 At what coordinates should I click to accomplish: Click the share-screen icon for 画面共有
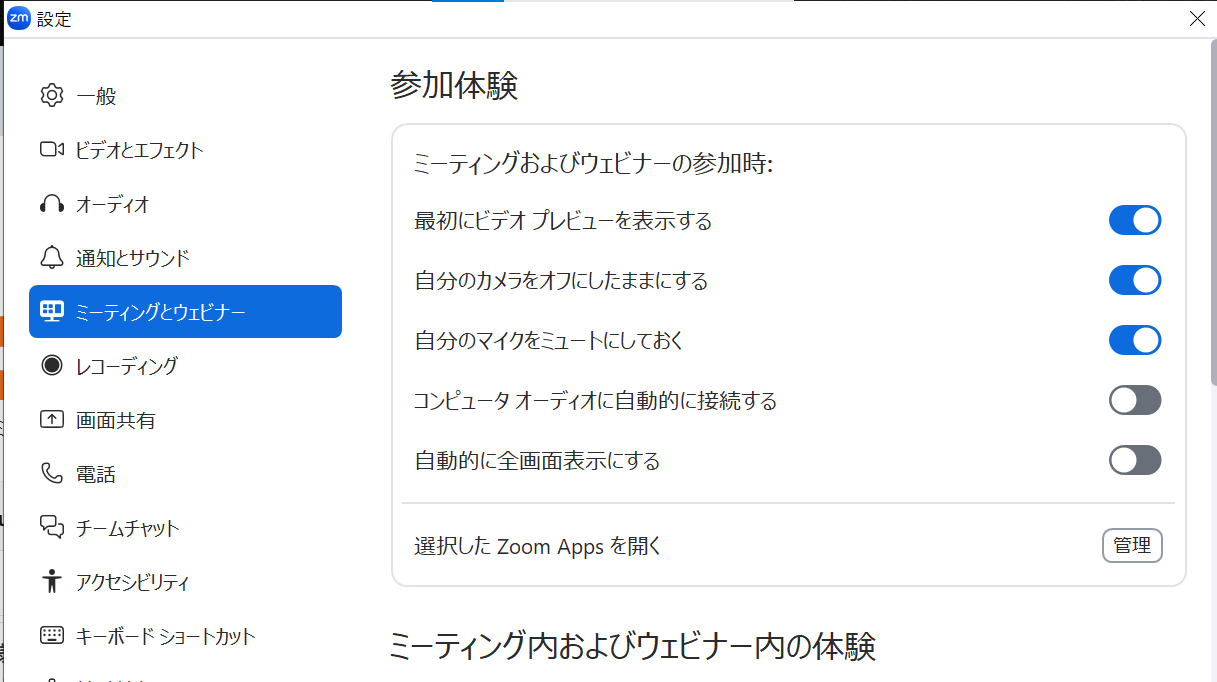[51, 420]
